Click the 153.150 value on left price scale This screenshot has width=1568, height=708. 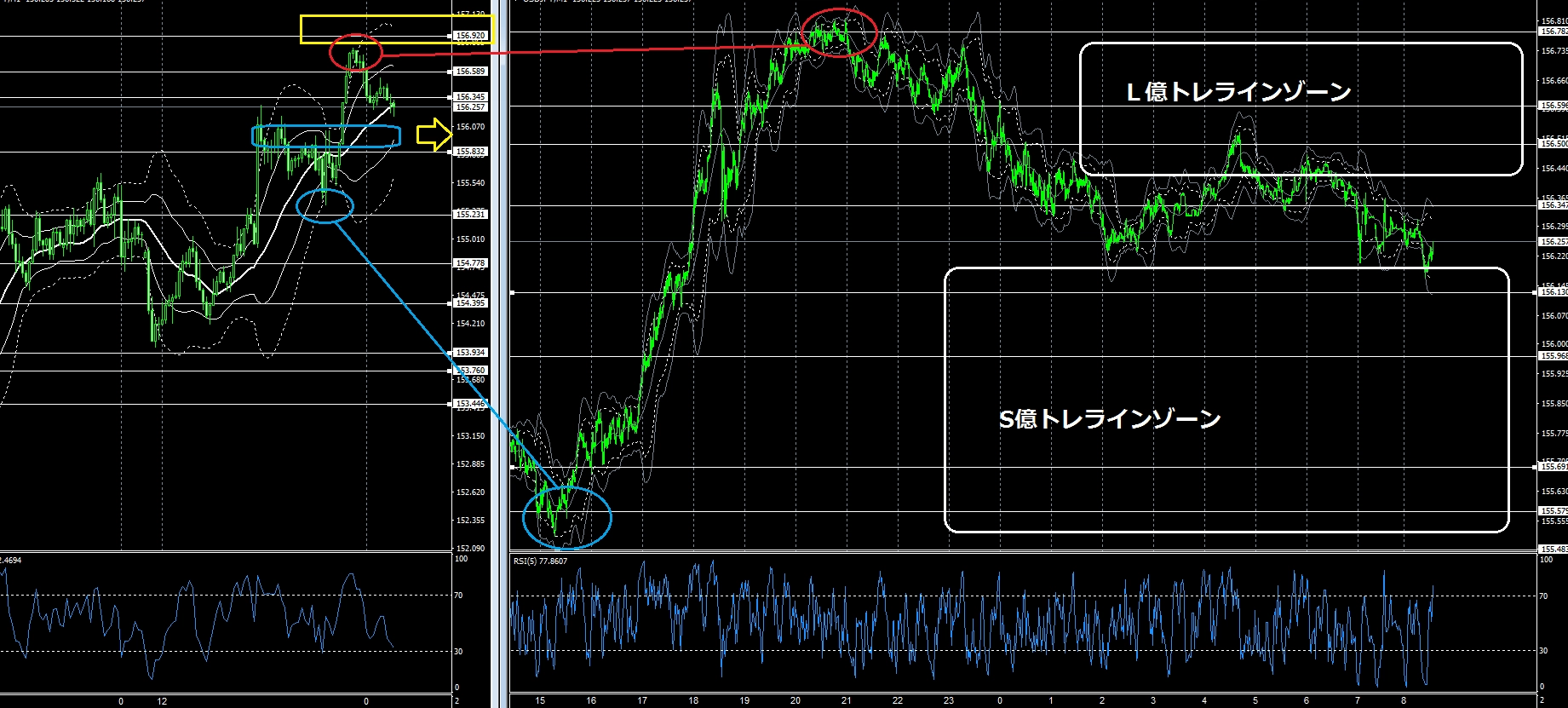coord(471,436)
